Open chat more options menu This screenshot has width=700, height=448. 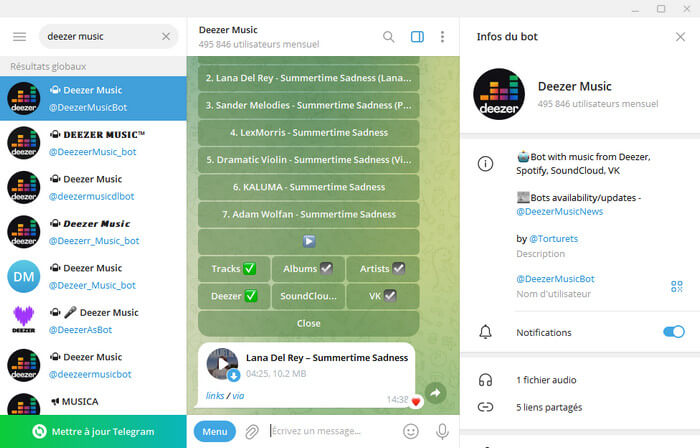[444, 37]
